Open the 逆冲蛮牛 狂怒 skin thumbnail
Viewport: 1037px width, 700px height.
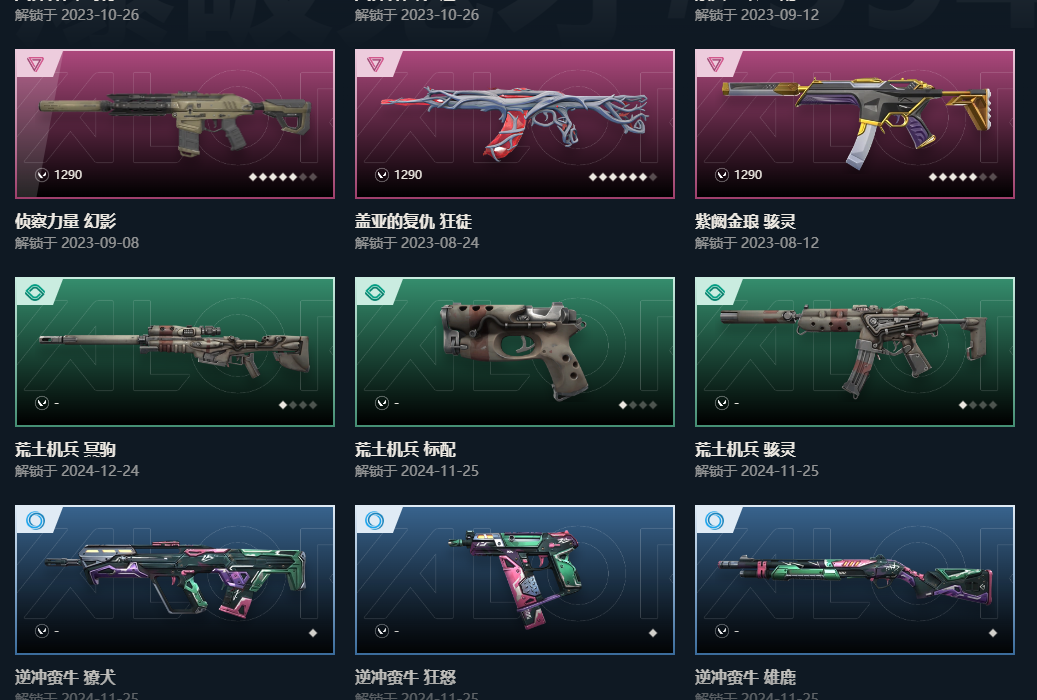[515, 580]
